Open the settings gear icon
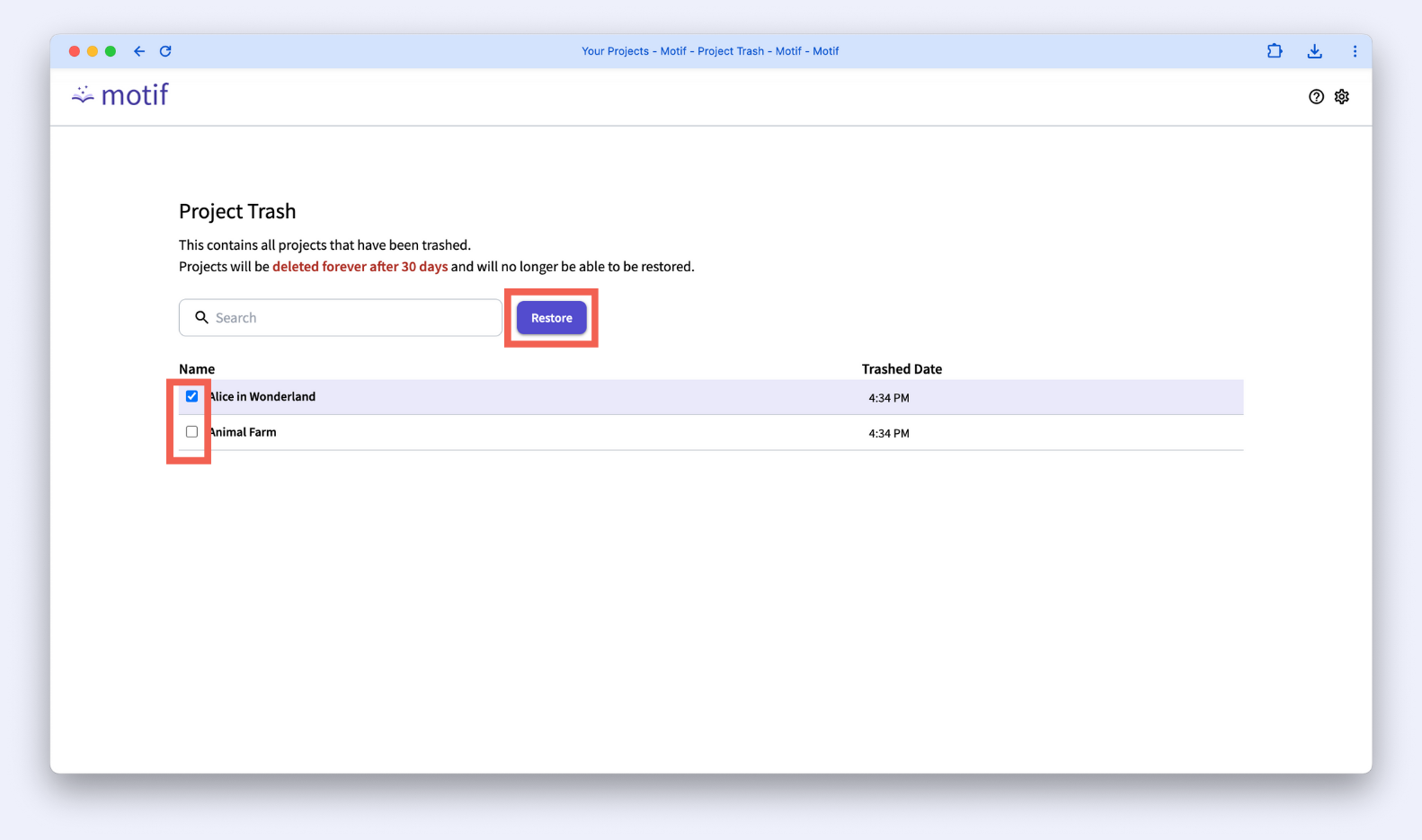The width and height of the screenshot is (1422, 840). tap(1342, 97)
